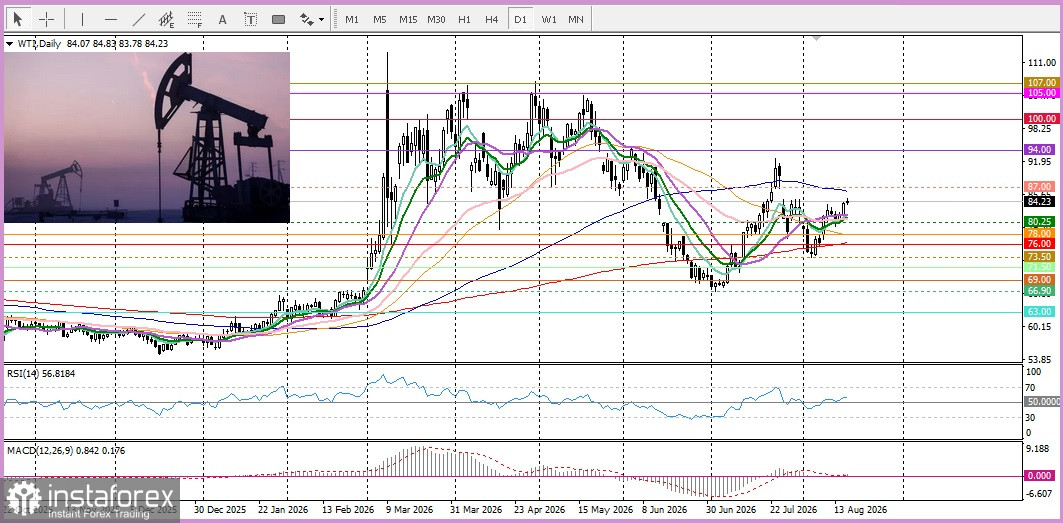
Task: Click the 73.50 price level label
Action: [x=1039, y=256]
